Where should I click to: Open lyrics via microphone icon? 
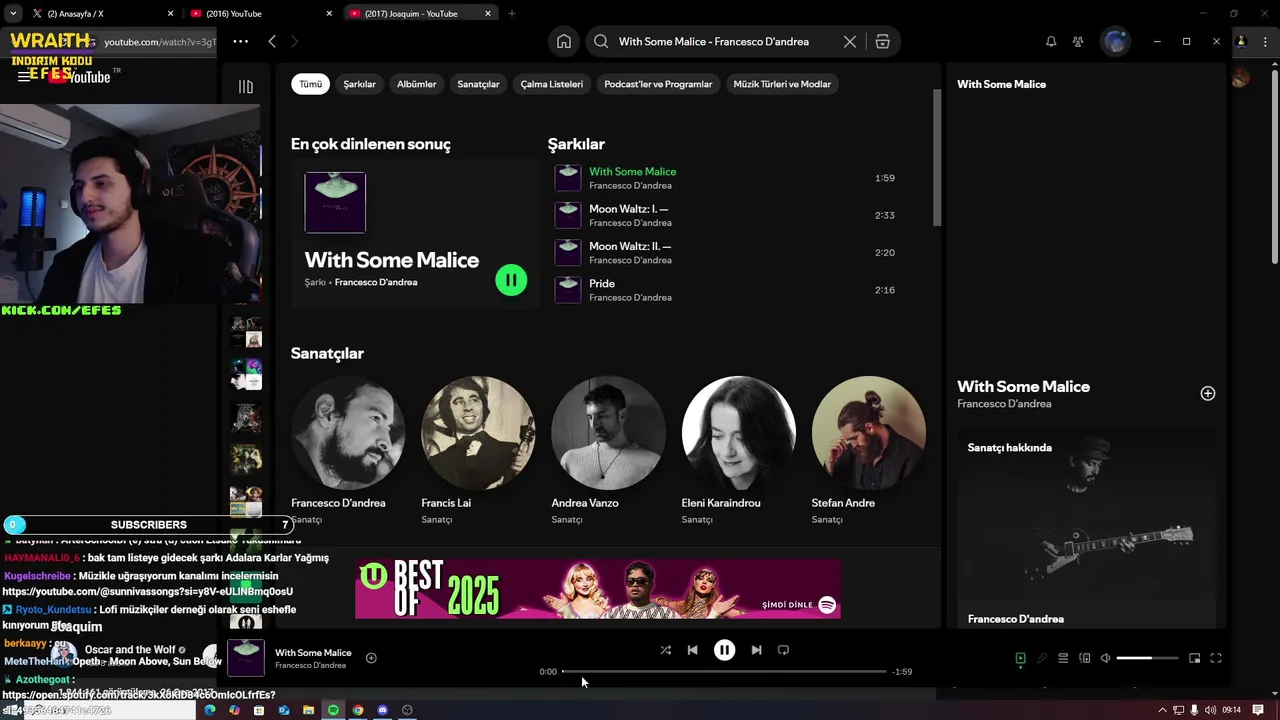click(1042, 658)
